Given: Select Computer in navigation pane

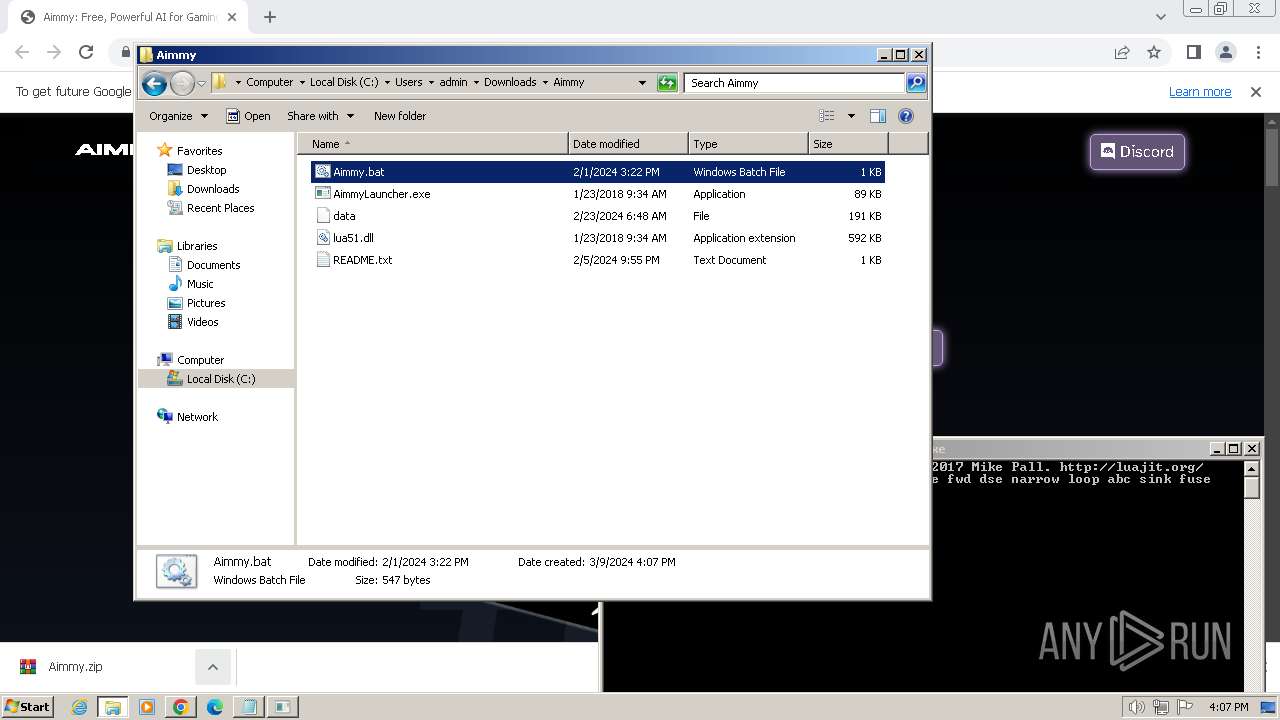Looking at the screenshot, I should tap(200, 360).
